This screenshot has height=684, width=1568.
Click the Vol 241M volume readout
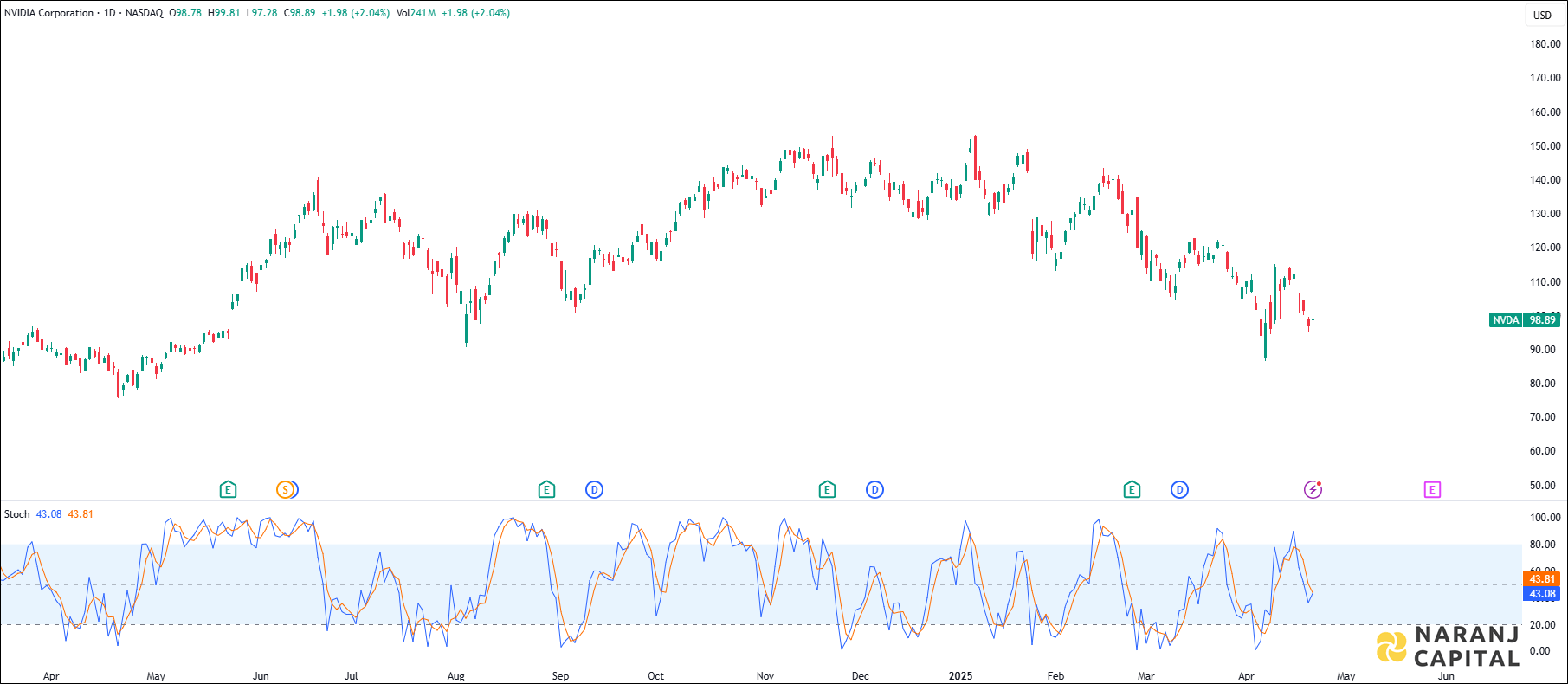click(x=416, y=13)
